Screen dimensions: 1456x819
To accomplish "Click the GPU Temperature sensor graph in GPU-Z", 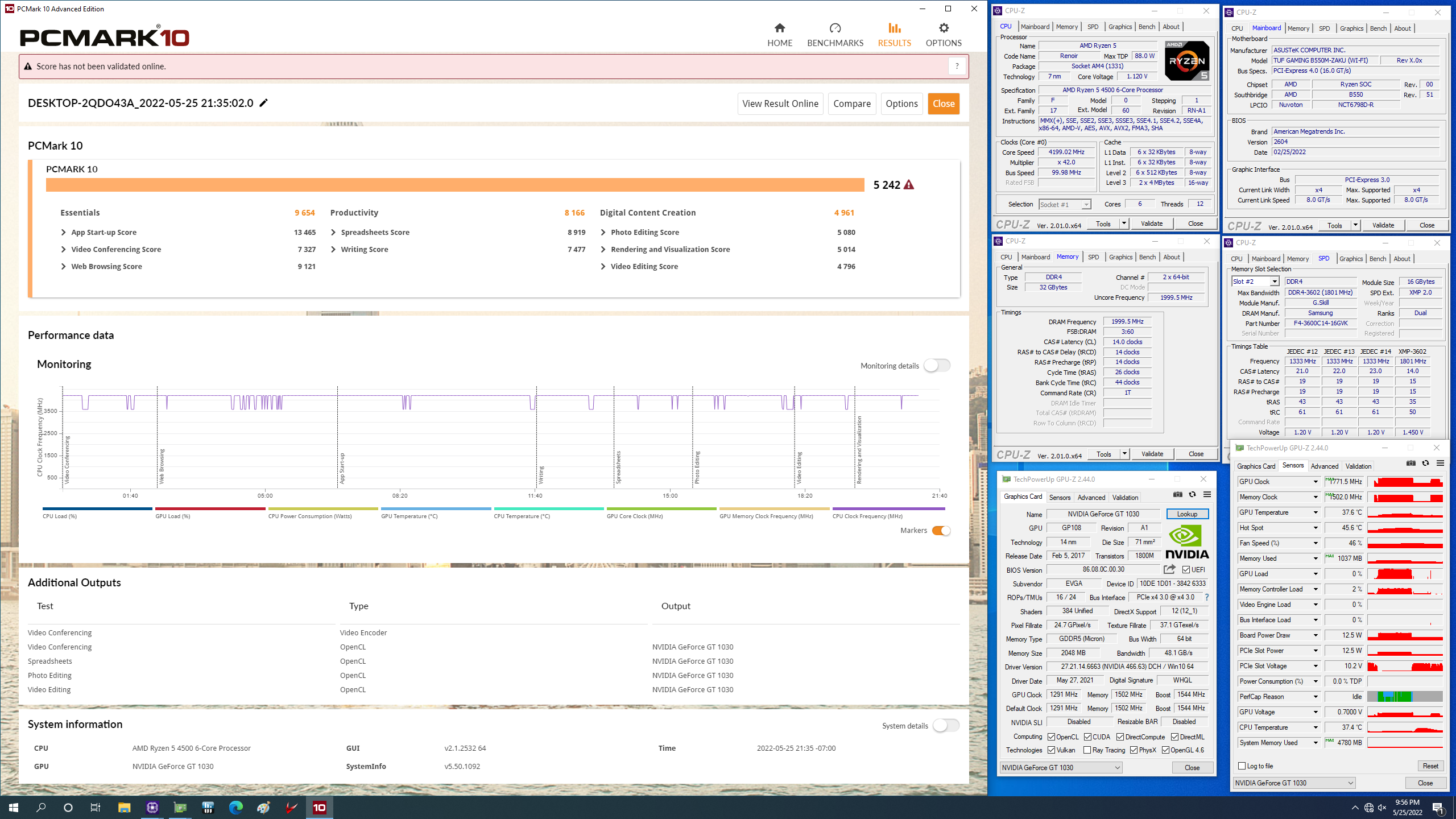I will [1405, 512].
